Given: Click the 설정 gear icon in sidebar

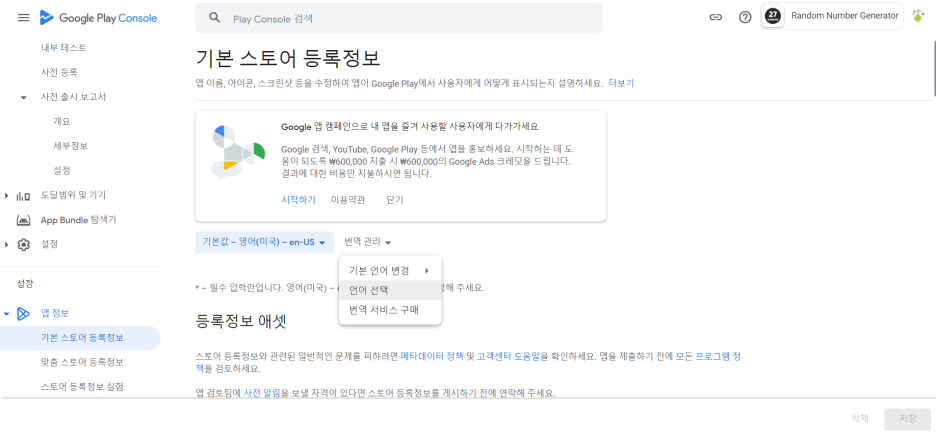Looking at the screenshot, I should [x=23, y=245].
